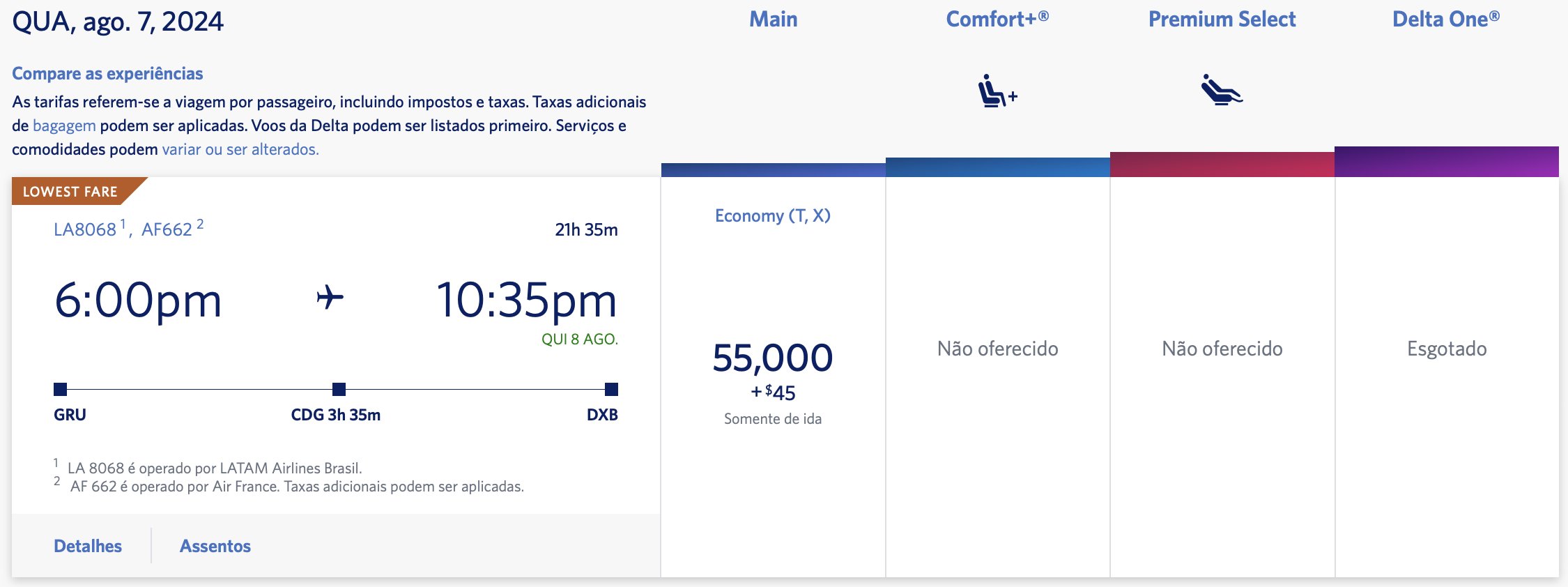Open the Delta One column header
This screenshot has width=1568, height=587.
pyautogui.click(x=1446, y=20)
